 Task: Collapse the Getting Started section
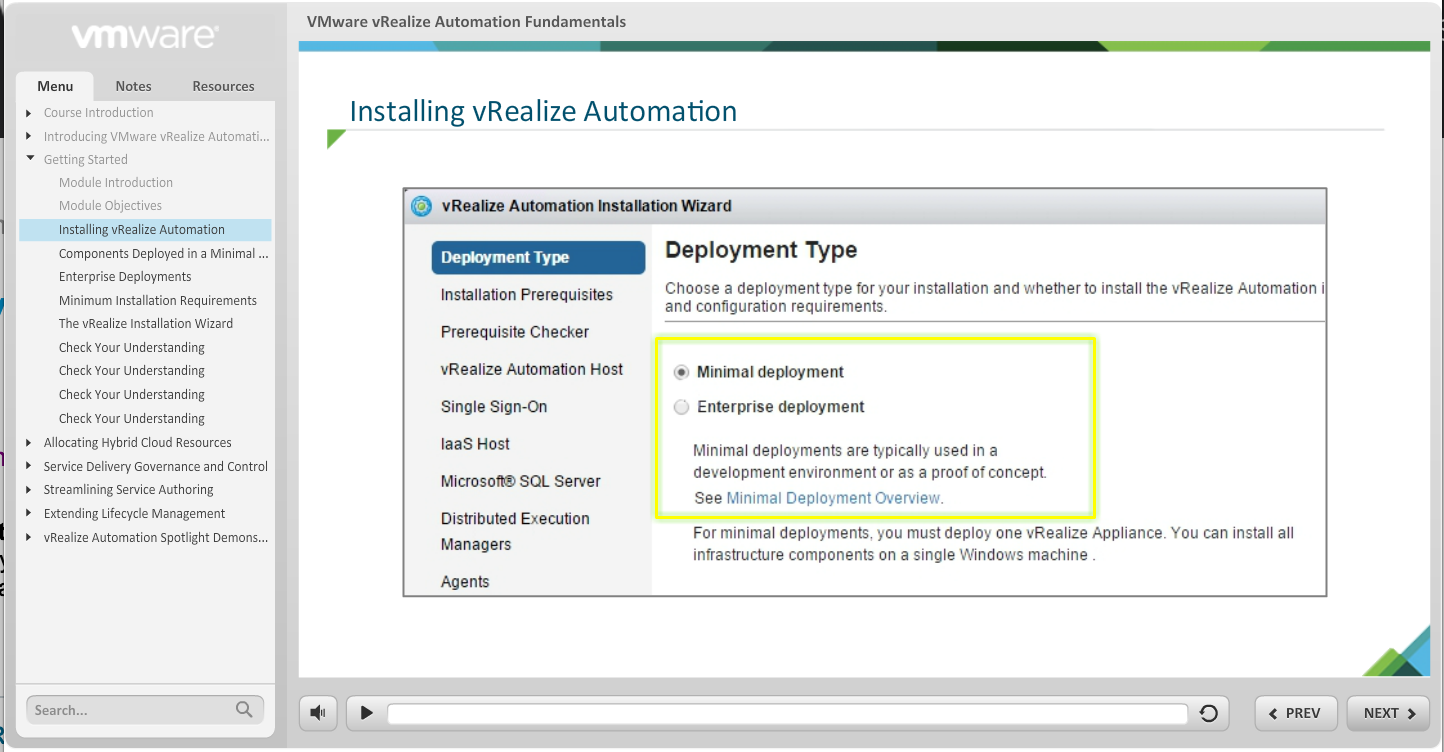30,159
